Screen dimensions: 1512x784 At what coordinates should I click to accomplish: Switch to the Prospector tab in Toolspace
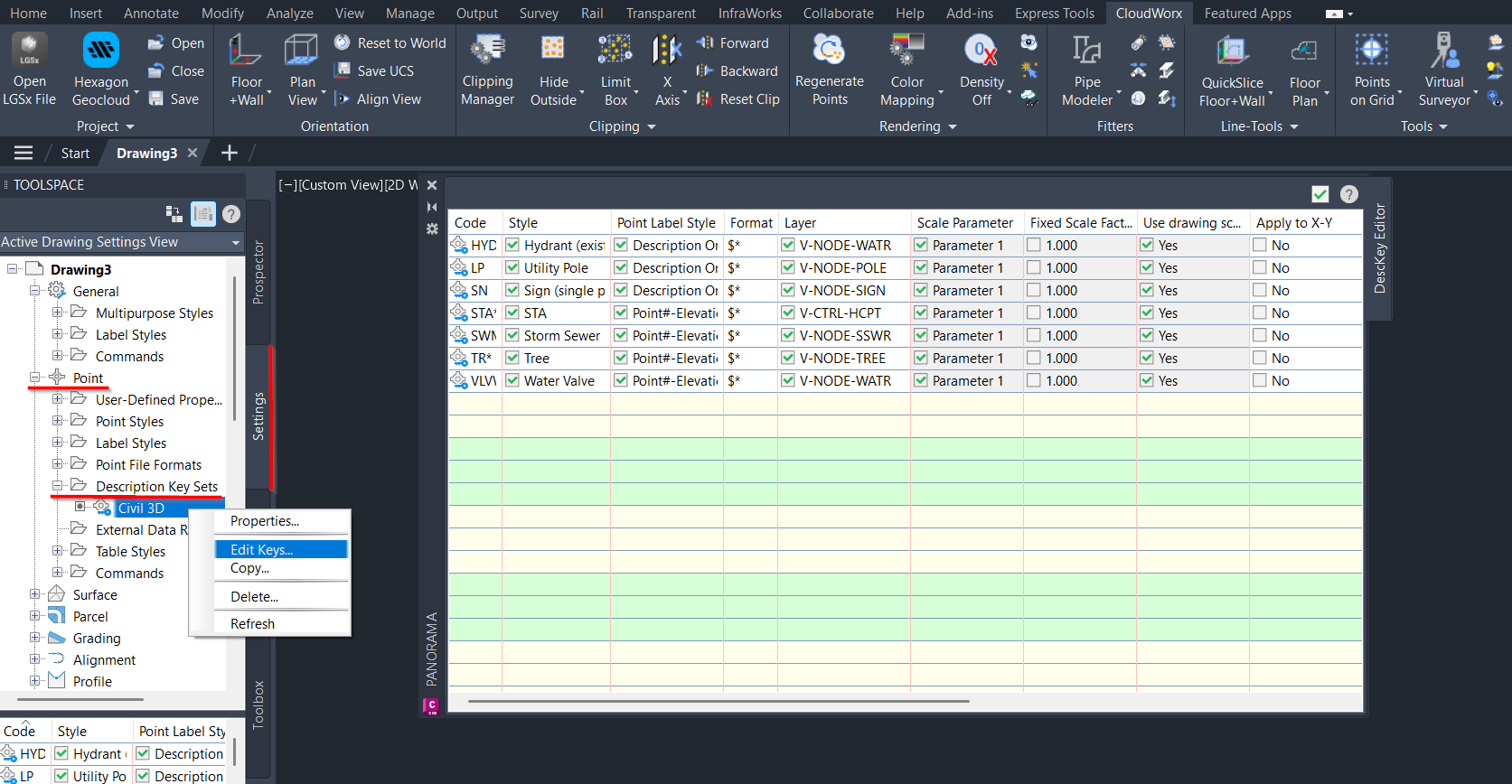[x=258, y=272]
